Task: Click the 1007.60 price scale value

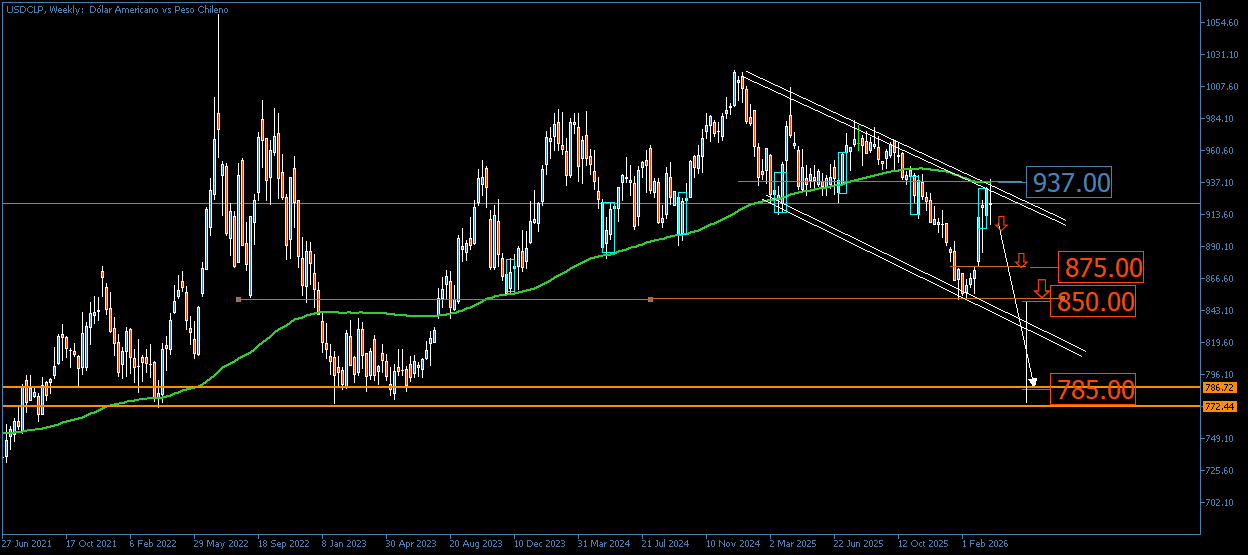Action: [x=1222, y=86]
